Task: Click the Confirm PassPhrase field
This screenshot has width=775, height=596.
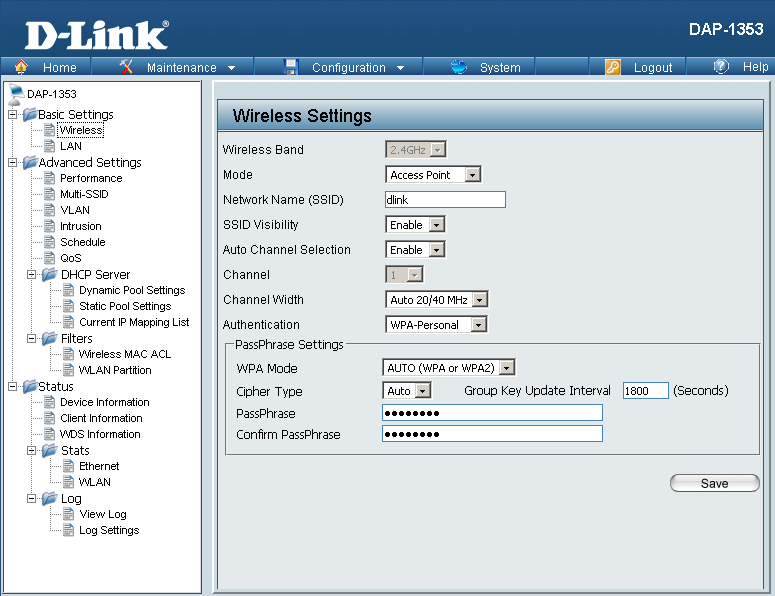Action: 492,434
